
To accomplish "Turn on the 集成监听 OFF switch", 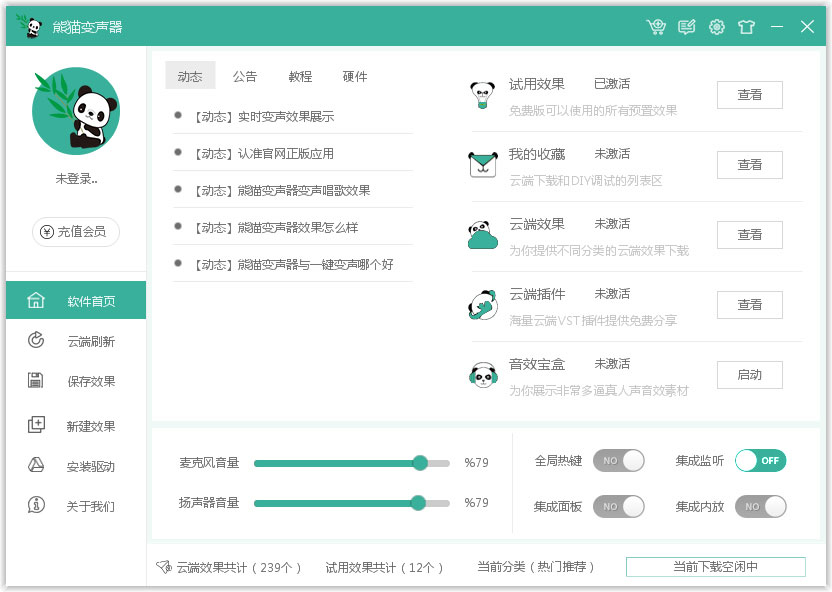I will pyautogui.click(x=761, y=460).
